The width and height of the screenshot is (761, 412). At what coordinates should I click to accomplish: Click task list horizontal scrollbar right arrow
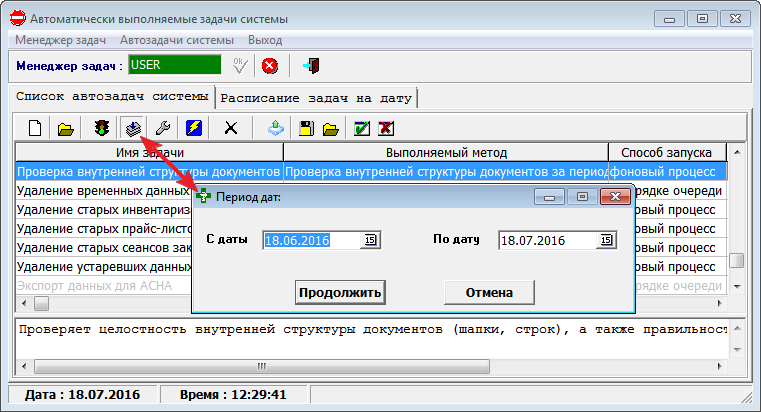tap(720, 303)
